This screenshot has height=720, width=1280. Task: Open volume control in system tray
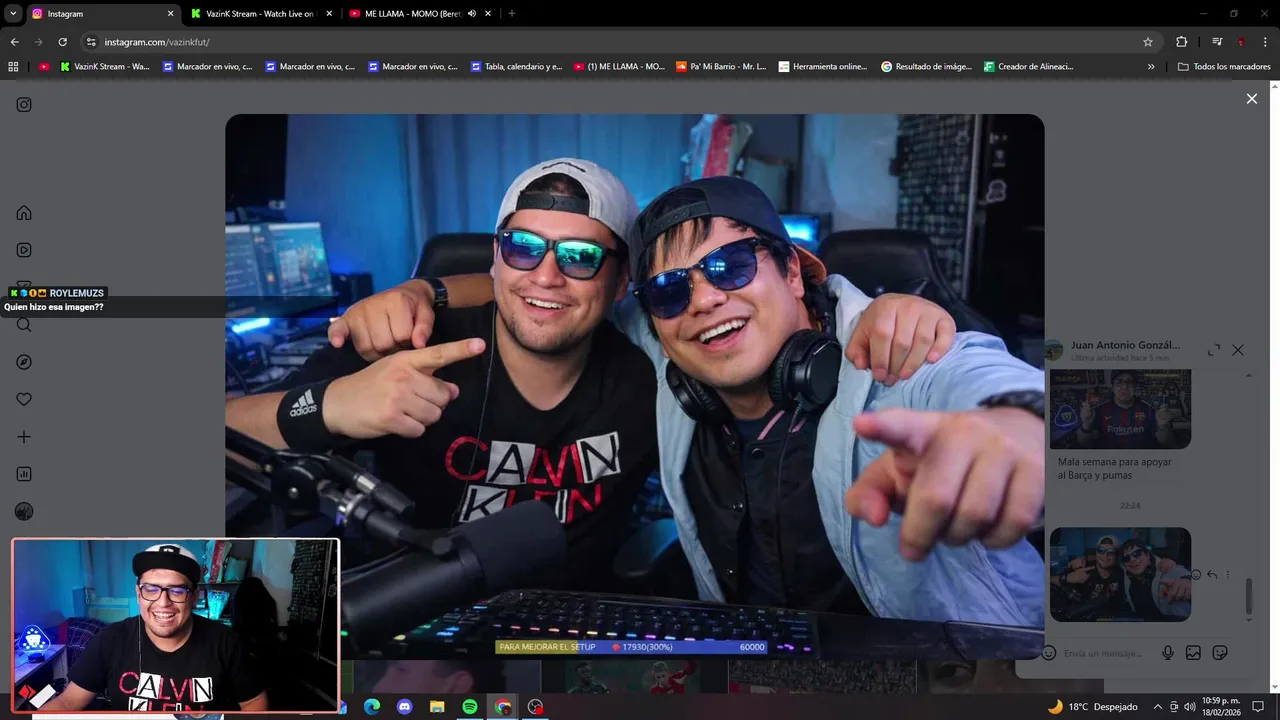click(x=1190, y=707)
